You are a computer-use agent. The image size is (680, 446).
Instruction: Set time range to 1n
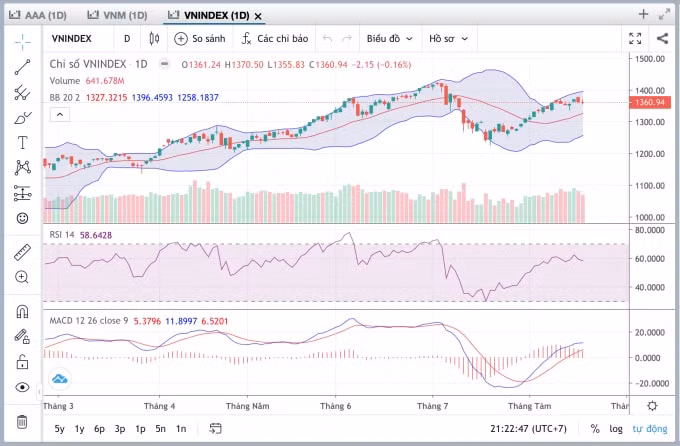click(181, 429)
